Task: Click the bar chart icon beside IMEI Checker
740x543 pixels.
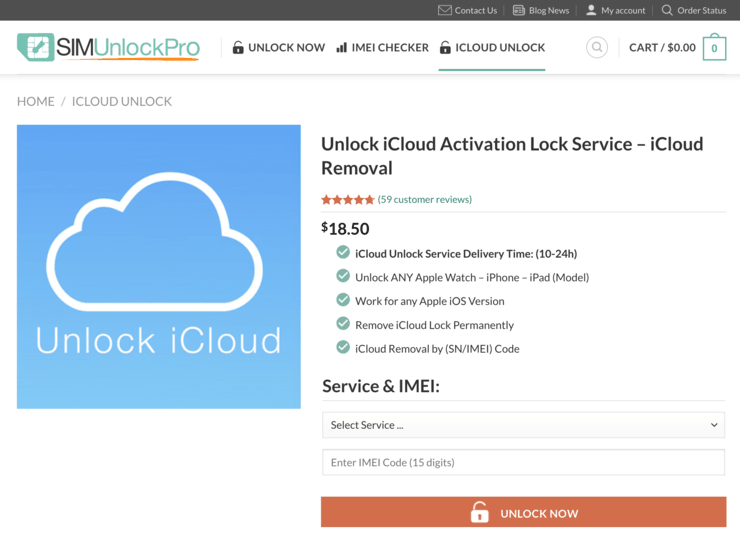Action: point(342,47)
